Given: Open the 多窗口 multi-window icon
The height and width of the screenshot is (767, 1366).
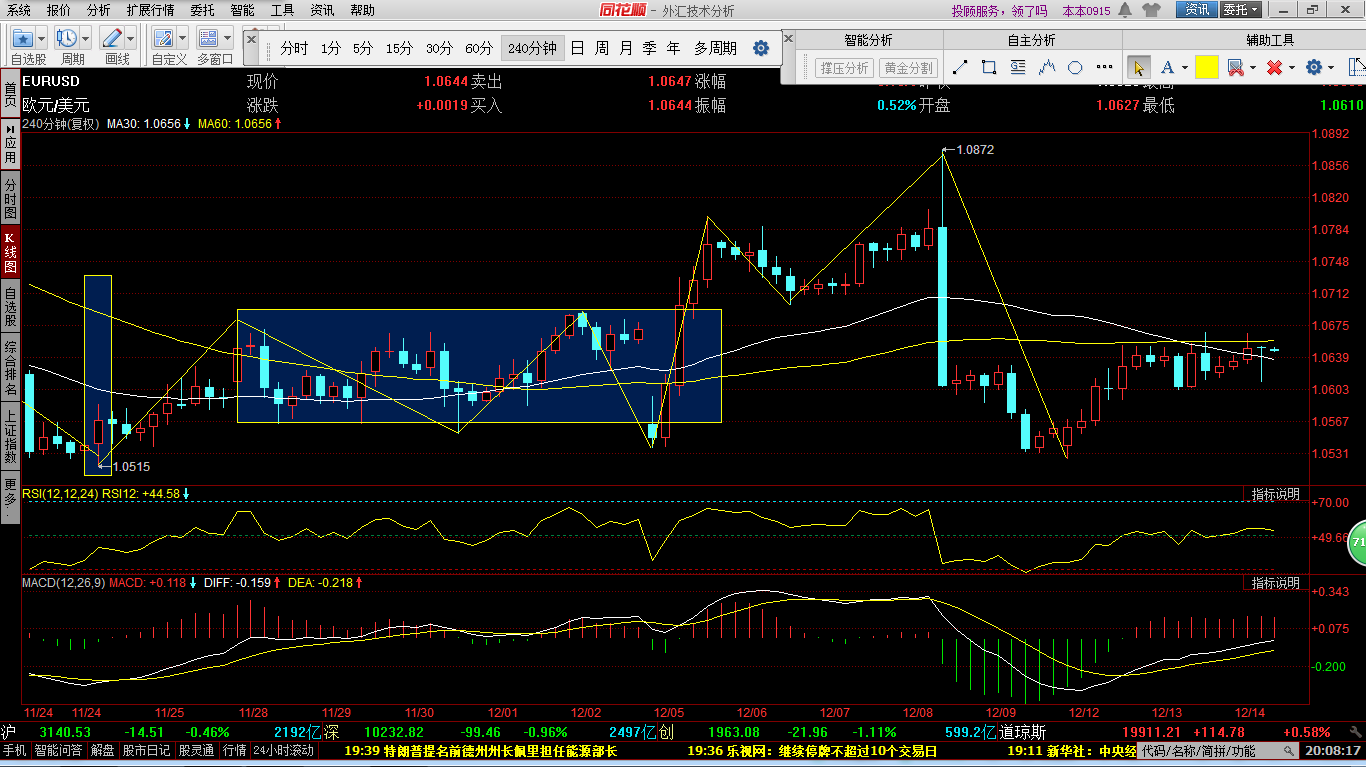Looking at the screenshot, I should click(208, 39).
